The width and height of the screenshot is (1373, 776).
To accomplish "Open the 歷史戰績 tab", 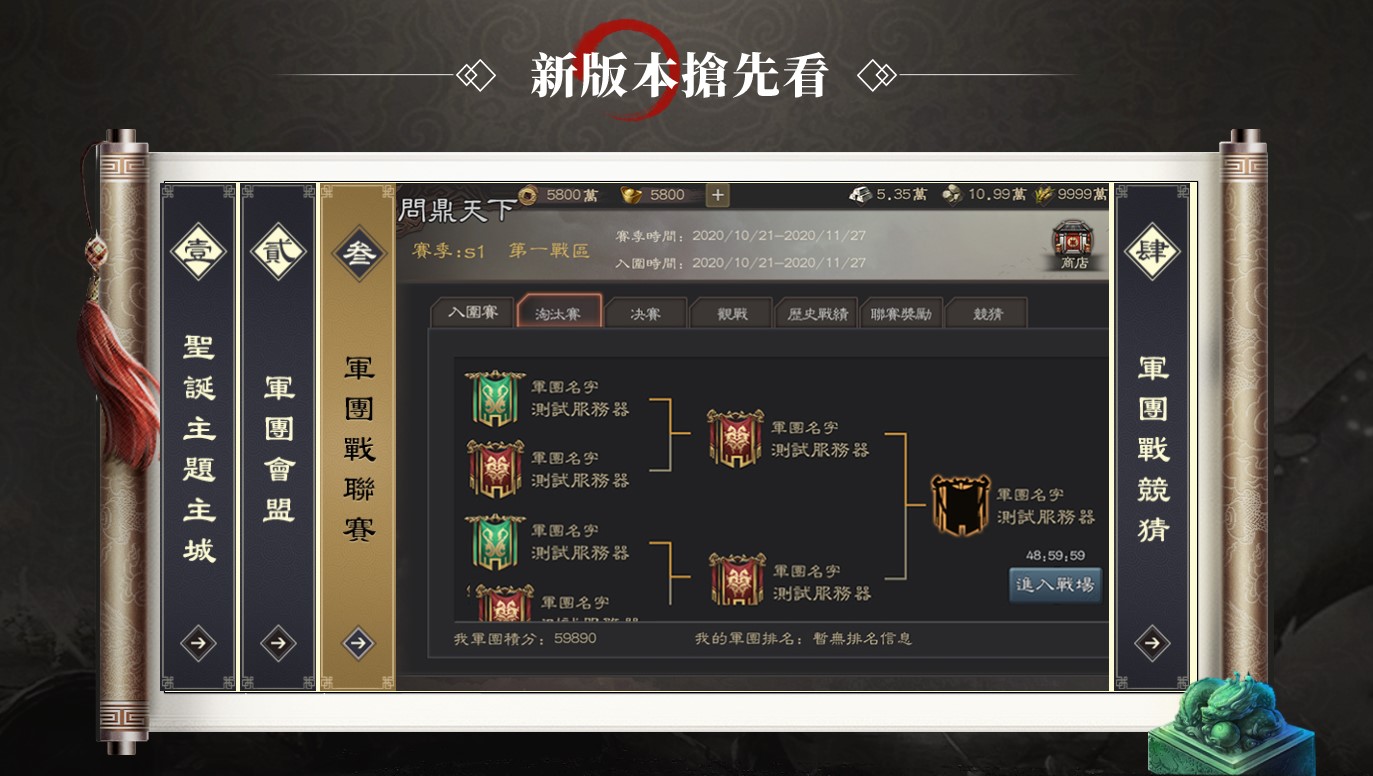I will click(817, 313).
